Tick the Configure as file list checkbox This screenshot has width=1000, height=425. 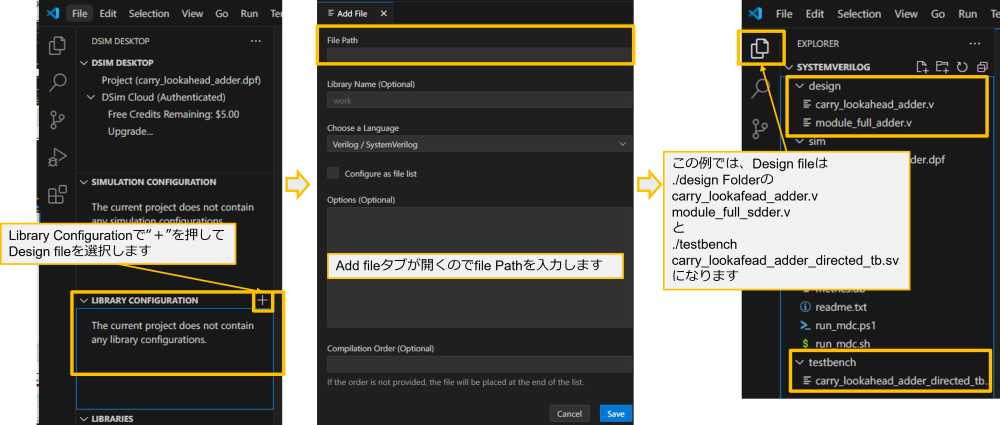pos(332,173)
